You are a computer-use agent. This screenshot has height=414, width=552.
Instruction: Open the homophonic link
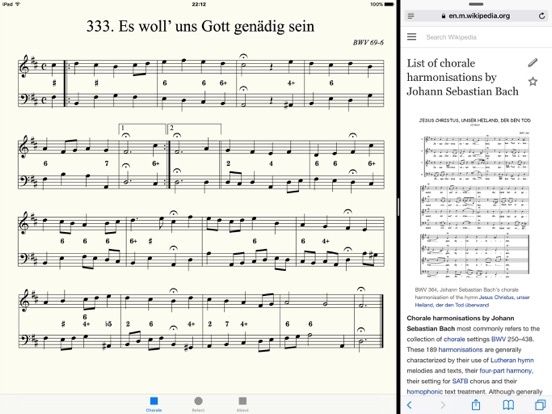coord(425,392)
